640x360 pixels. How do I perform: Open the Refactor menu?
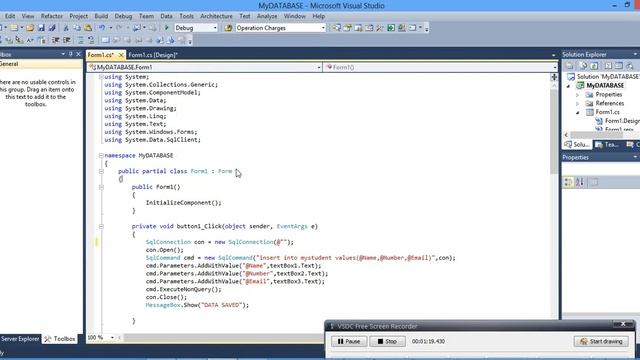click(x=52, y=16)
